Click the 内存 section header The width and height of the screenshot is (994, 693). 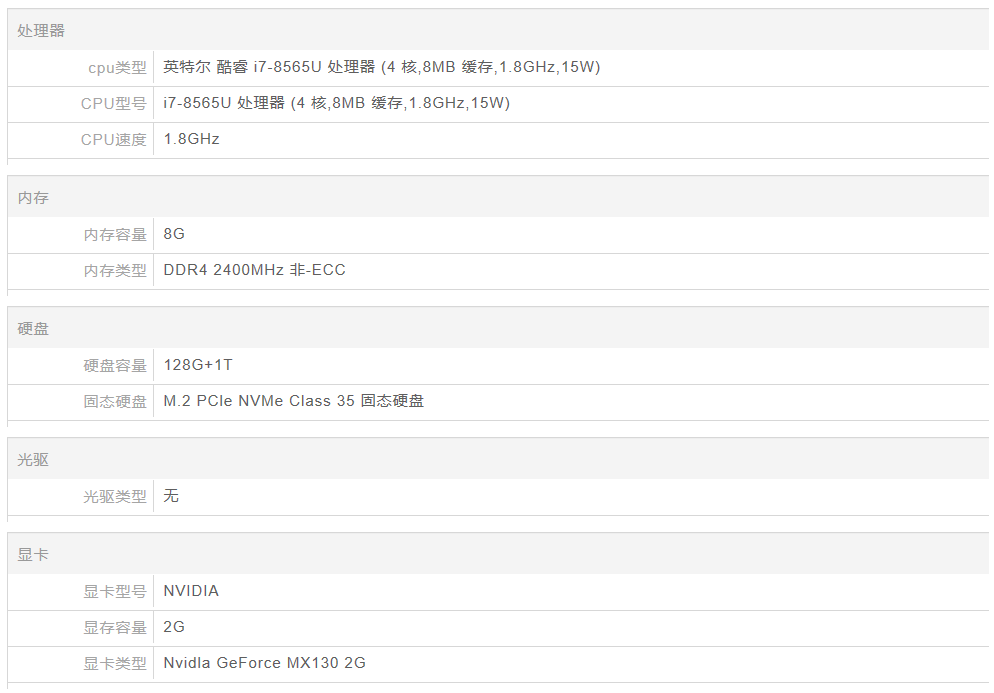[33, 198]
